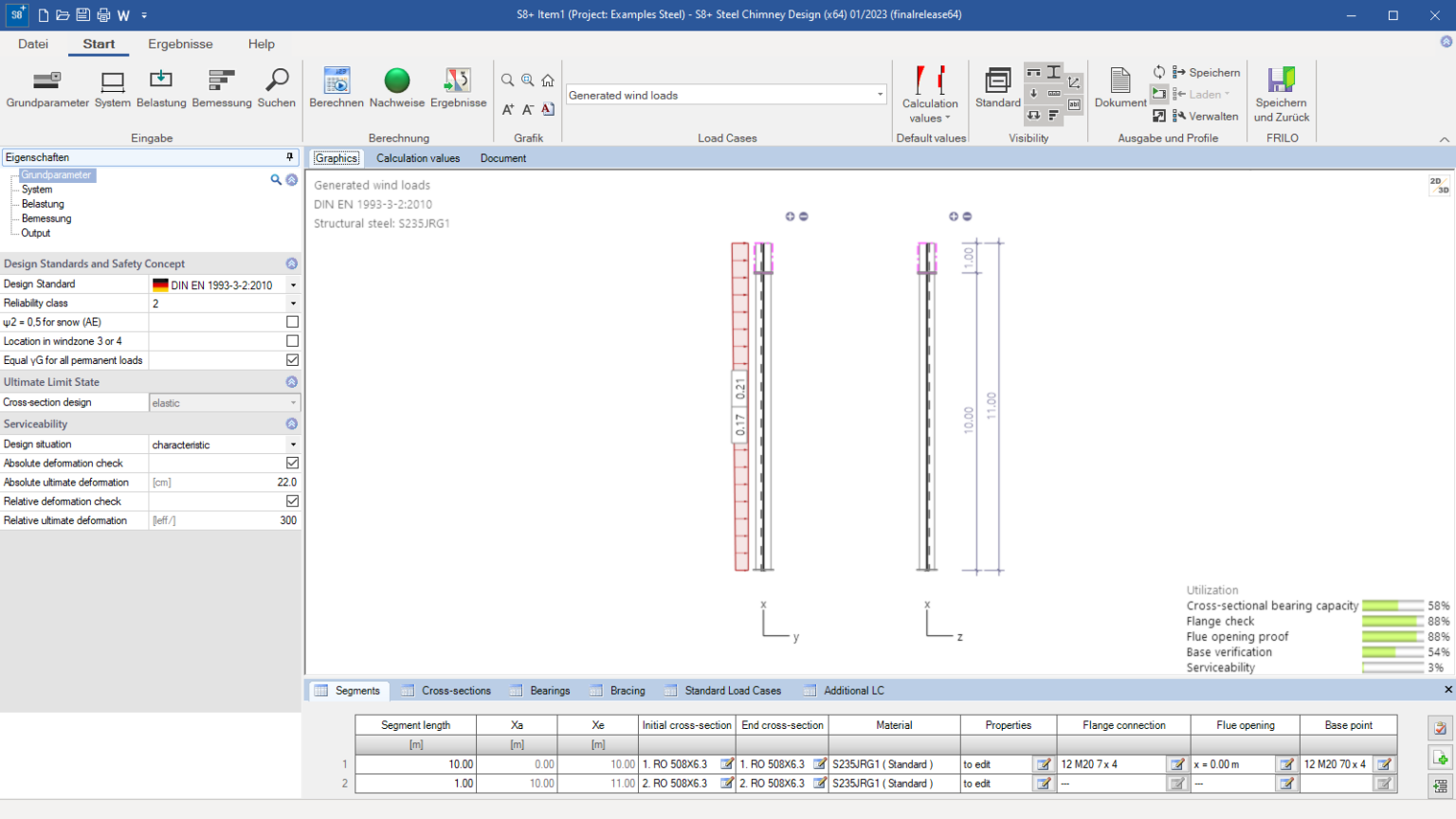Viewport: 1456px width, 819px height.
Task: Switch to the Ergebnisse ribbon tab
Action: coord(180,44)
